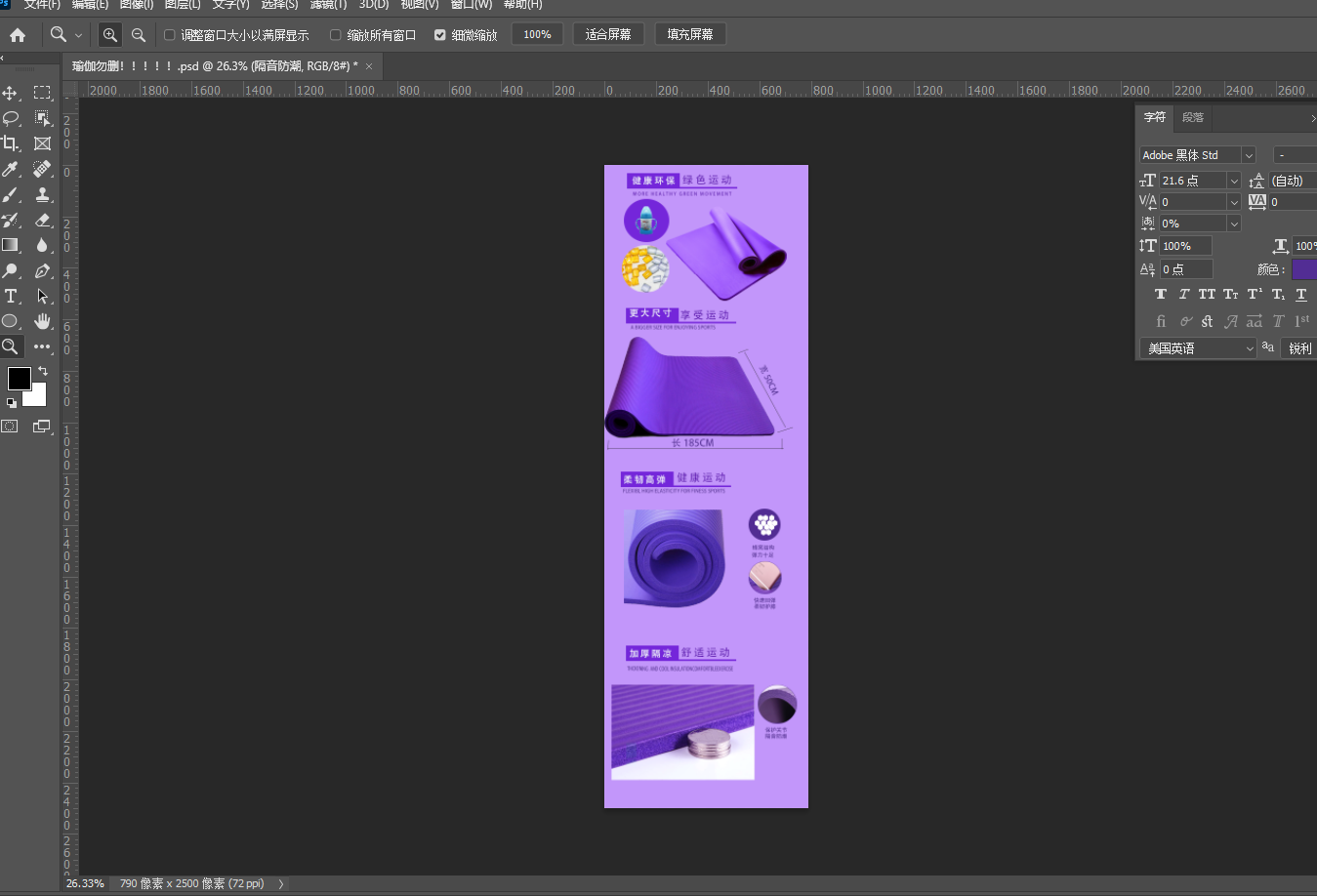The width and height of the screenshot is (1317, 896).
Task: Uncheck the 细微缩放 checkbox
Action: pos(440,35)
